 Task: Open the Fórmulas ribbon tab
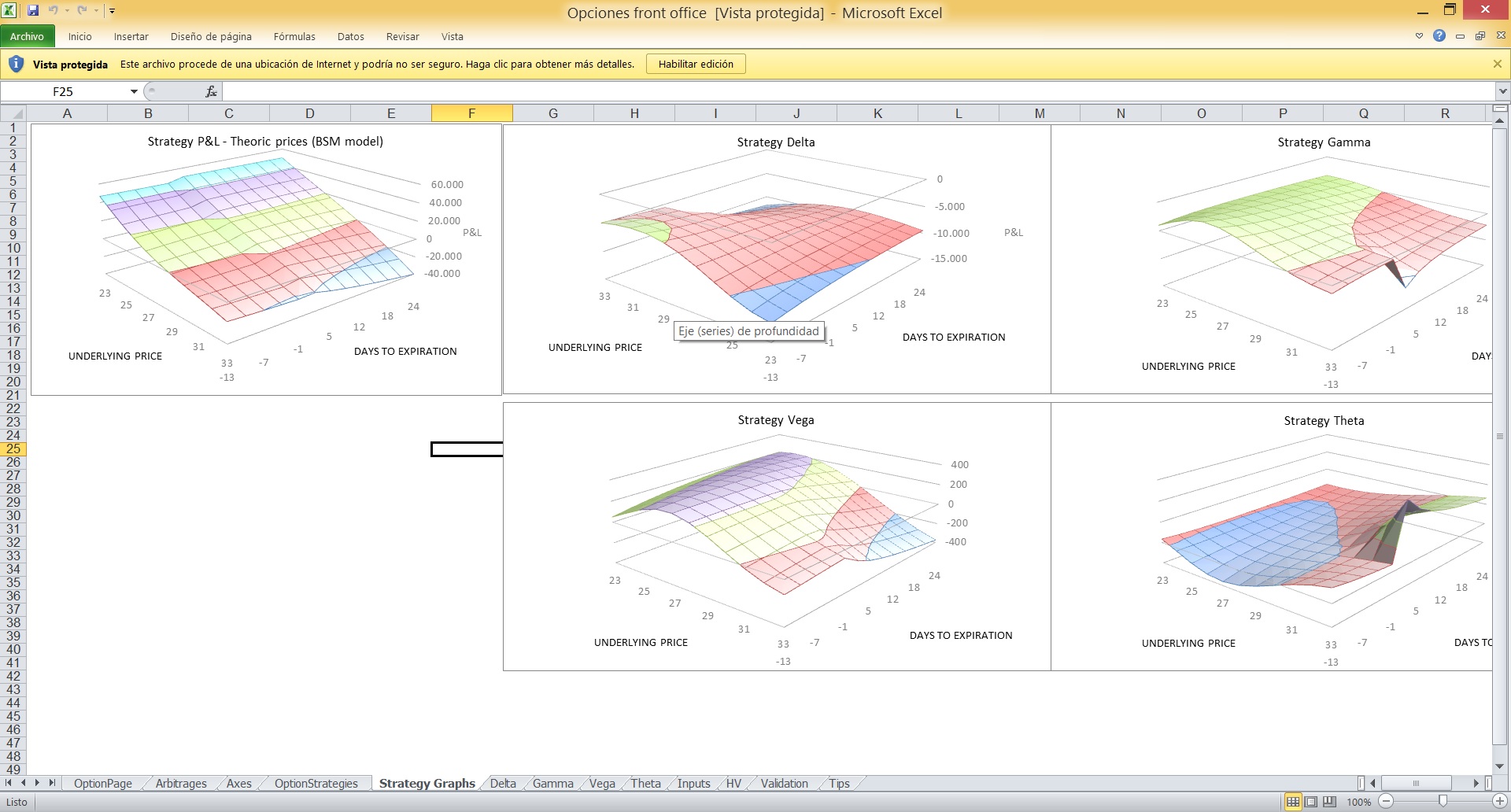pos(294,36)
